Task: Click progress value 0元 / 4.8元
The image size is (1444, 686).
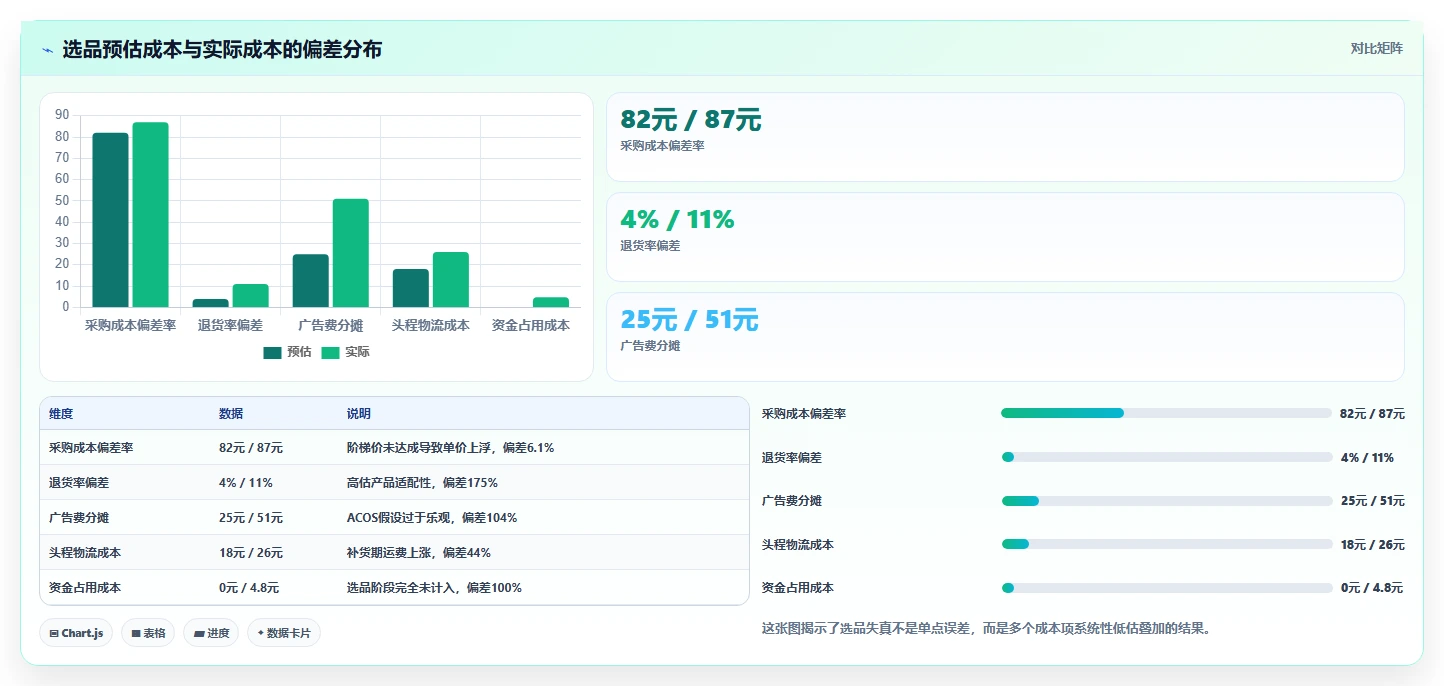Action: 1370,588
